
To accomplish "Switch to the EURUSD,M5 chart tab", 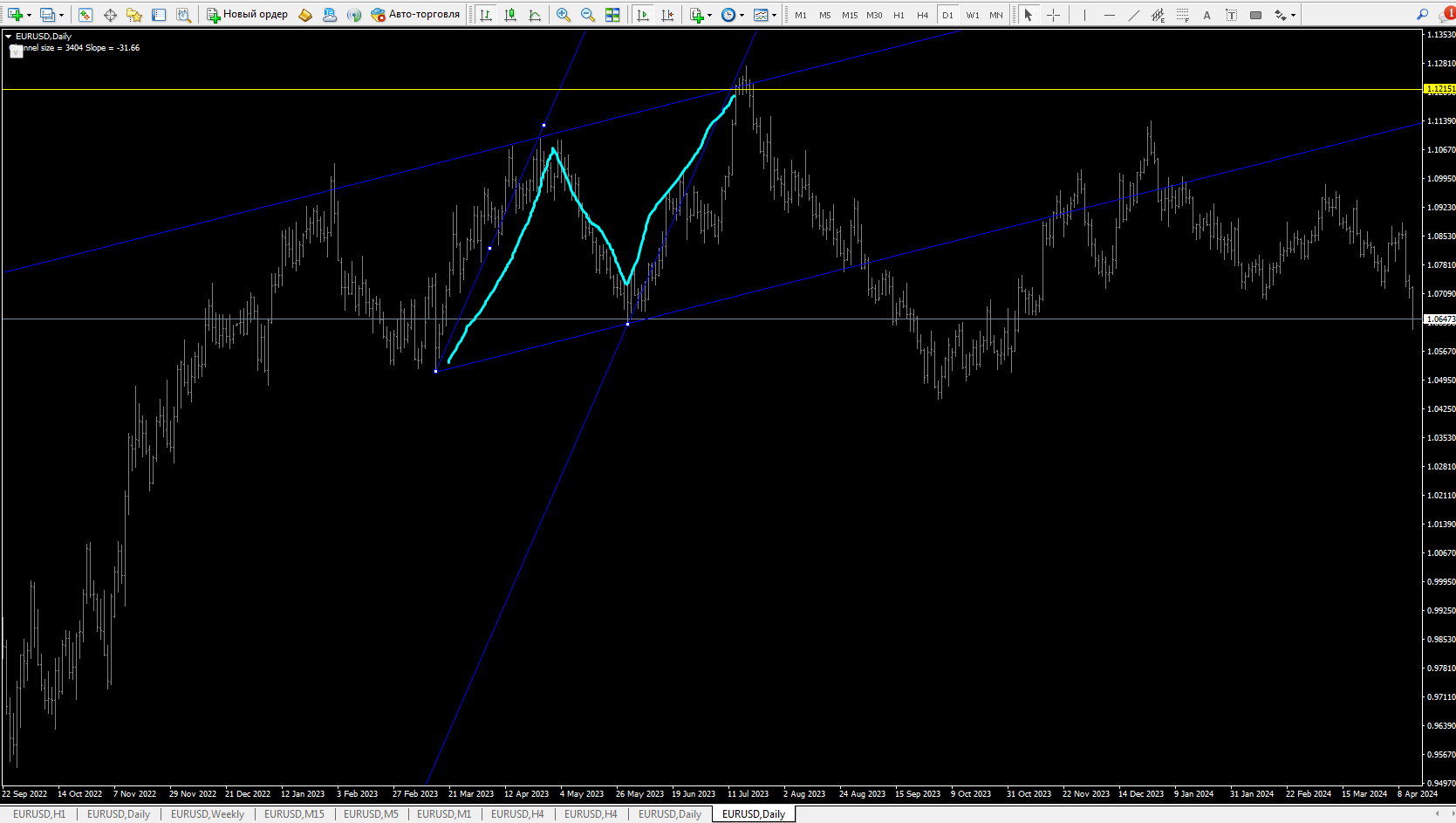I will [371, 814].
